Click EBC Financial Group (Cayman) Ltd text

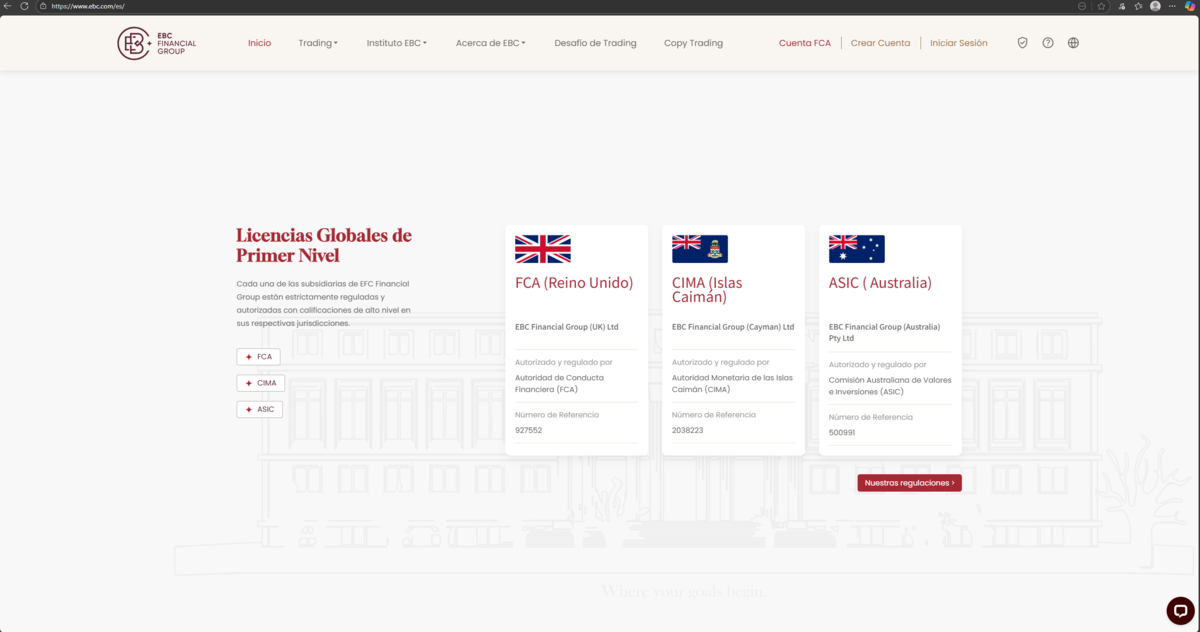(733, 327)
